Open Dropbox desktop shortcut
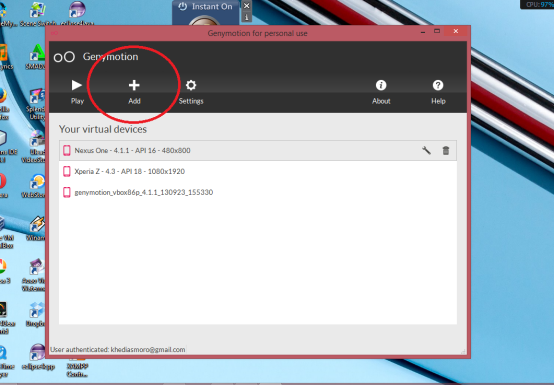The width and height of the screenshot is (554, 385). 36,314
